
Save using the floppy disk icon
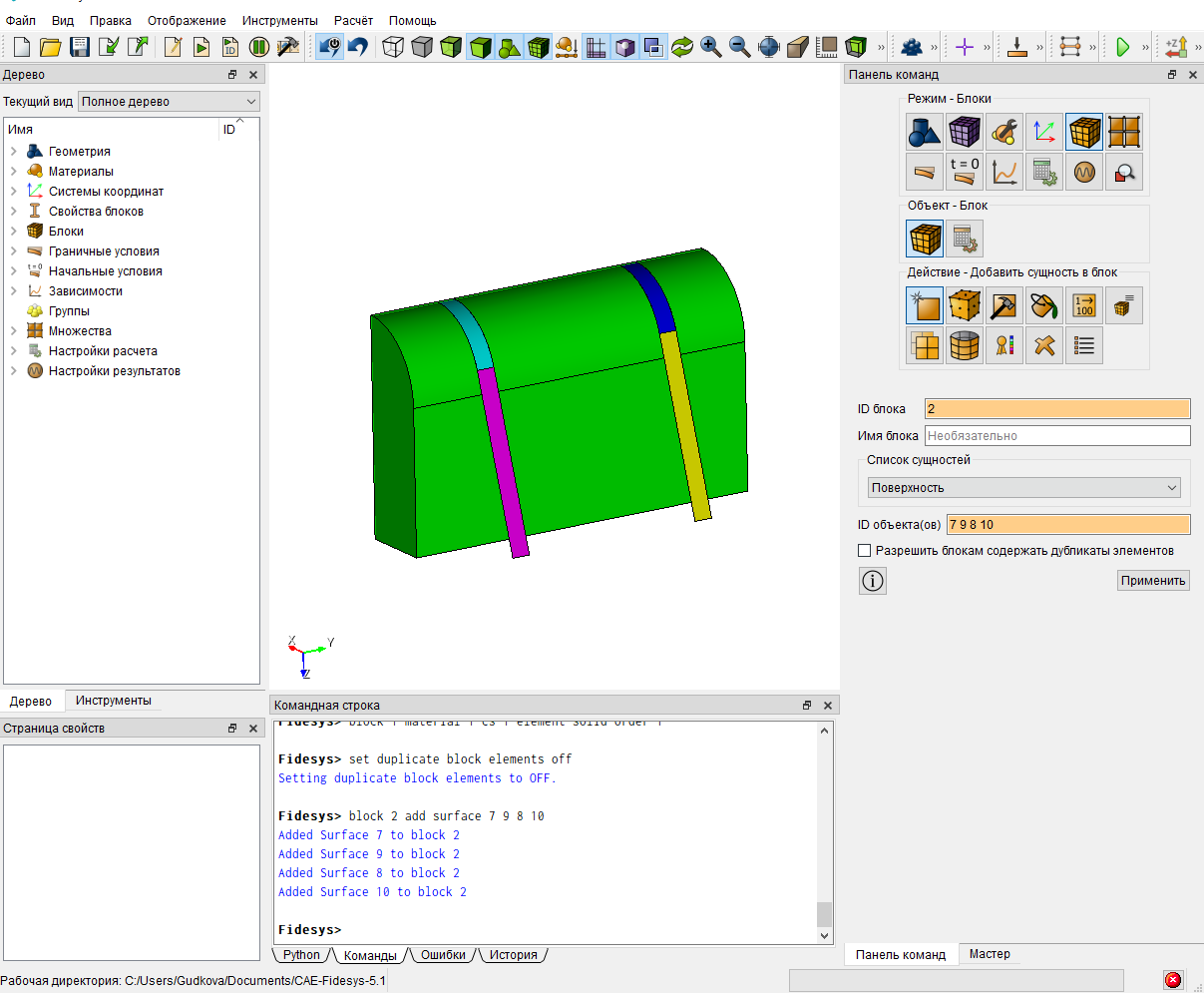point(79,47)
